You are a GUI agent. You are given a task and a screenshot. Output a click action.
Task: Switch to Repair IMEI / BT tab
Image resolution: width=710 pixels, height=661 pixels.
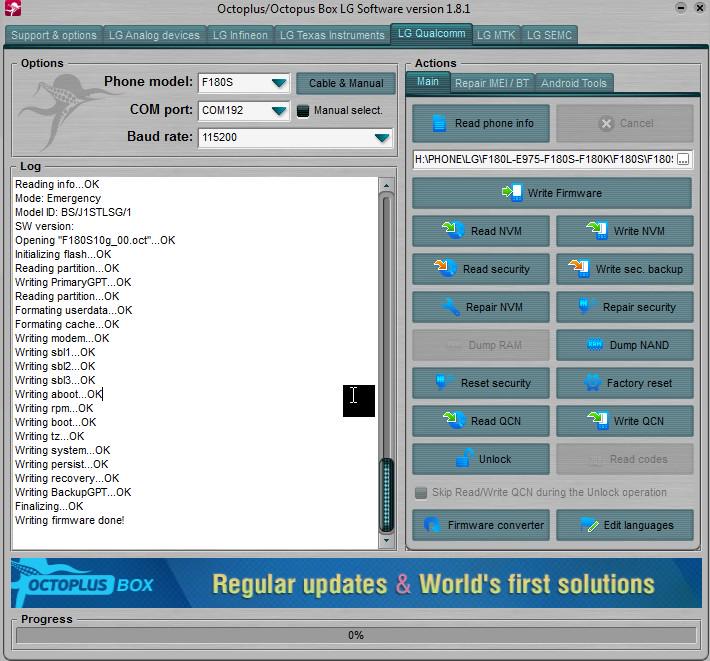[492, 83]
